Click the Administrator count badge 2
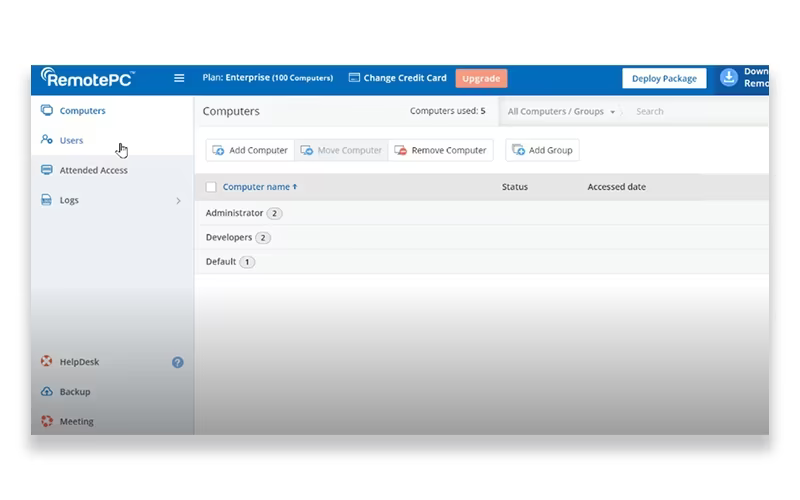 click(x=274, y=213)
